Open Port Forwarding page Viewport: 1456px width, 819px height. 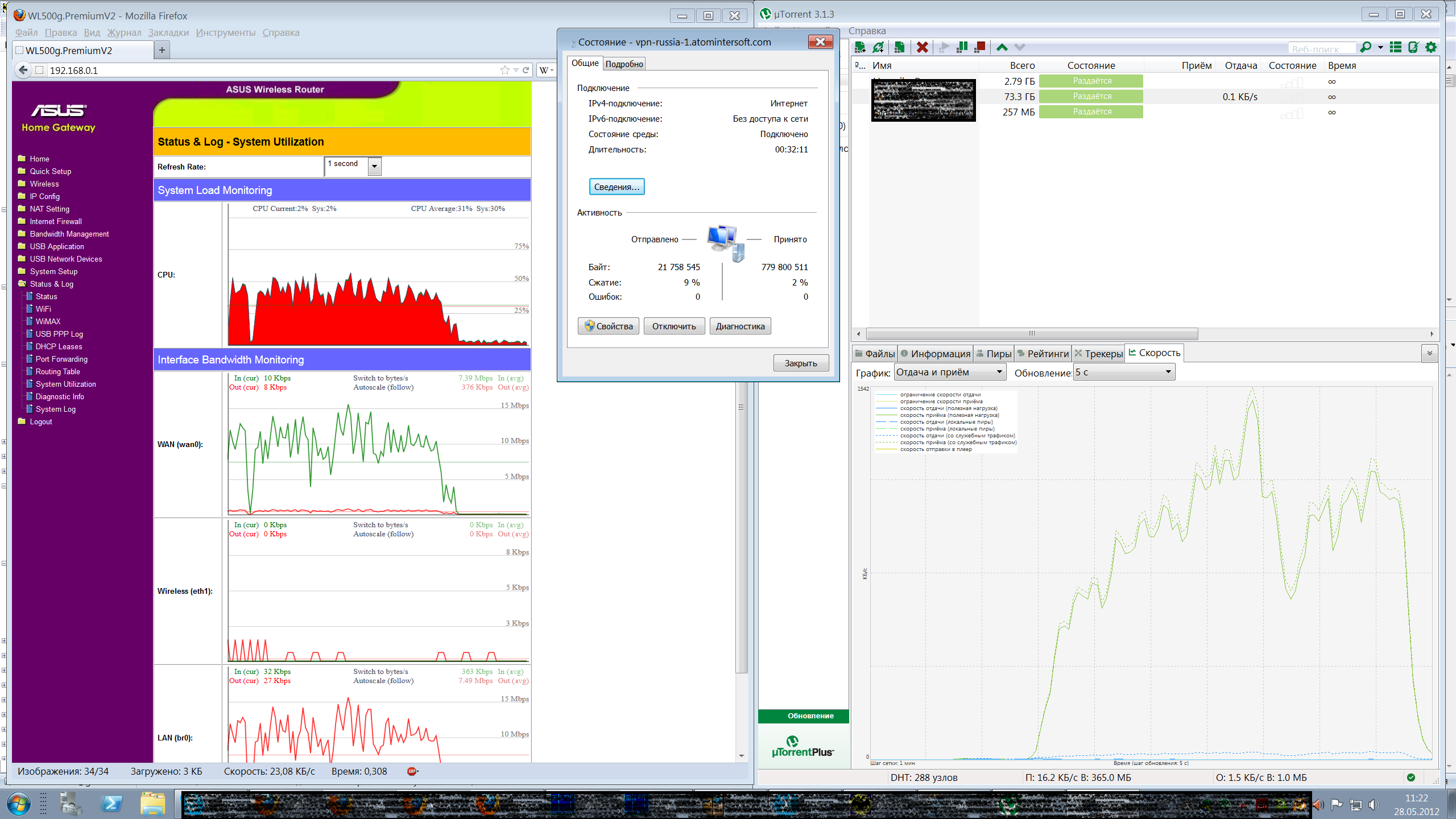[61, 359]
